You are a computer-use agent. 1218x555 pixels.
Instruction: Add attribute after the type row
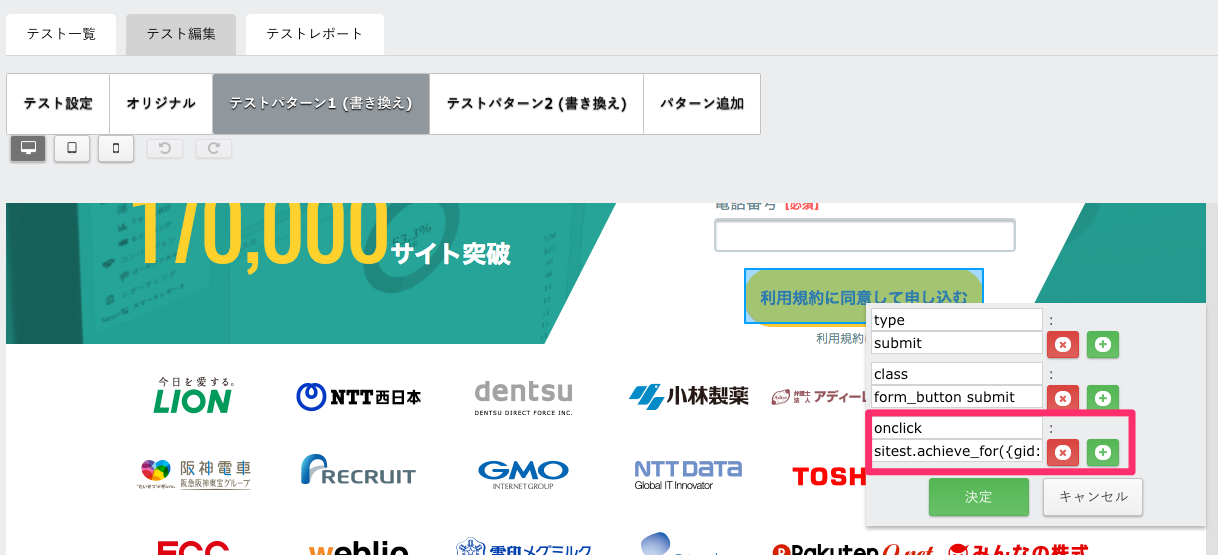pyautogui.click(x=1103, y=343)
